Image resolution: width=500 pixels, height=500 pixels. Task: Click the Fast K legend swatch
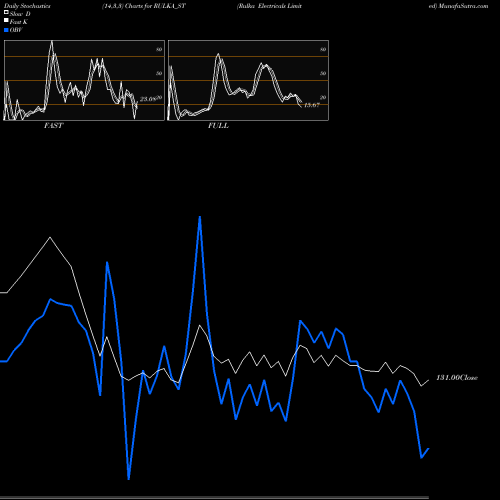6,20
